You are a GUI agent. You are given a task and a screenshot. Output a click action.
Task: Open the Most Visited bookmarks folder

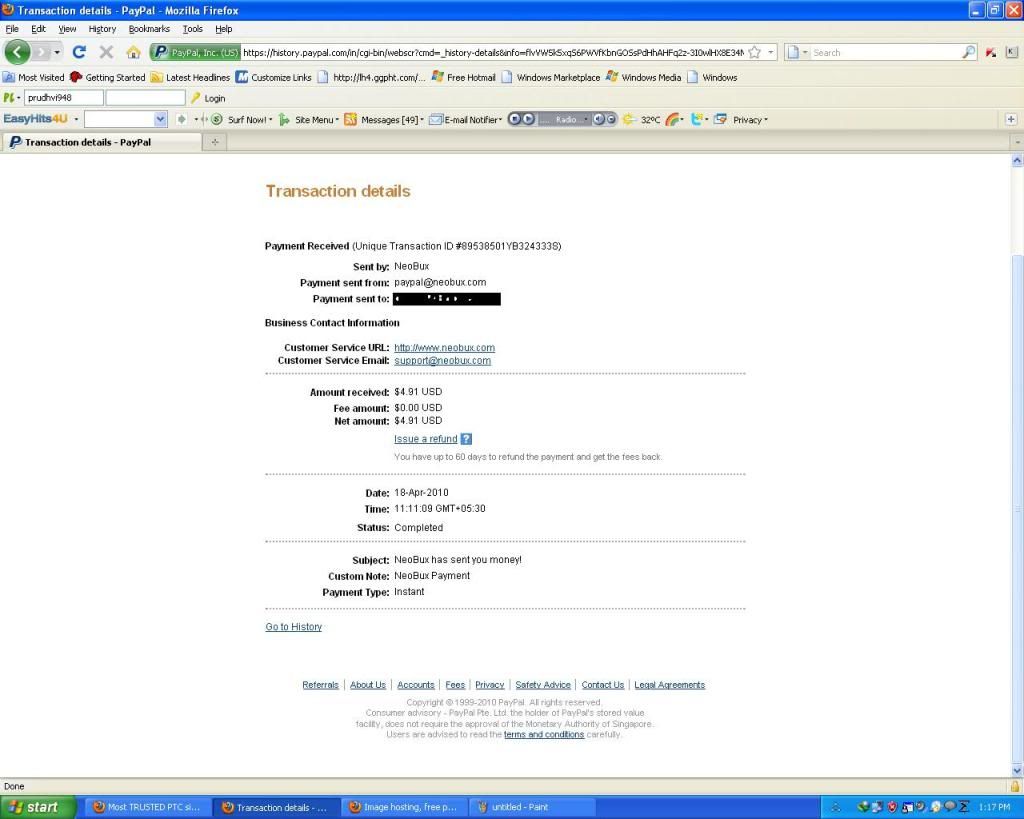coord(34,77)
